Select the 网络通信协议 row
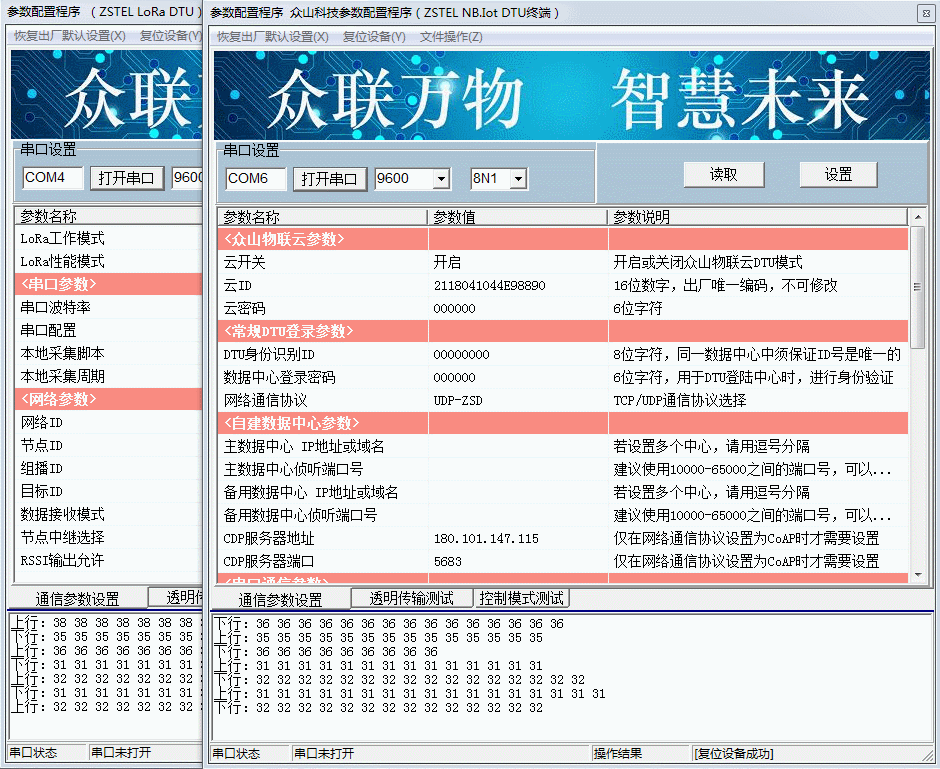The height and width of the screenshot is (769, 940). point(564,400)
